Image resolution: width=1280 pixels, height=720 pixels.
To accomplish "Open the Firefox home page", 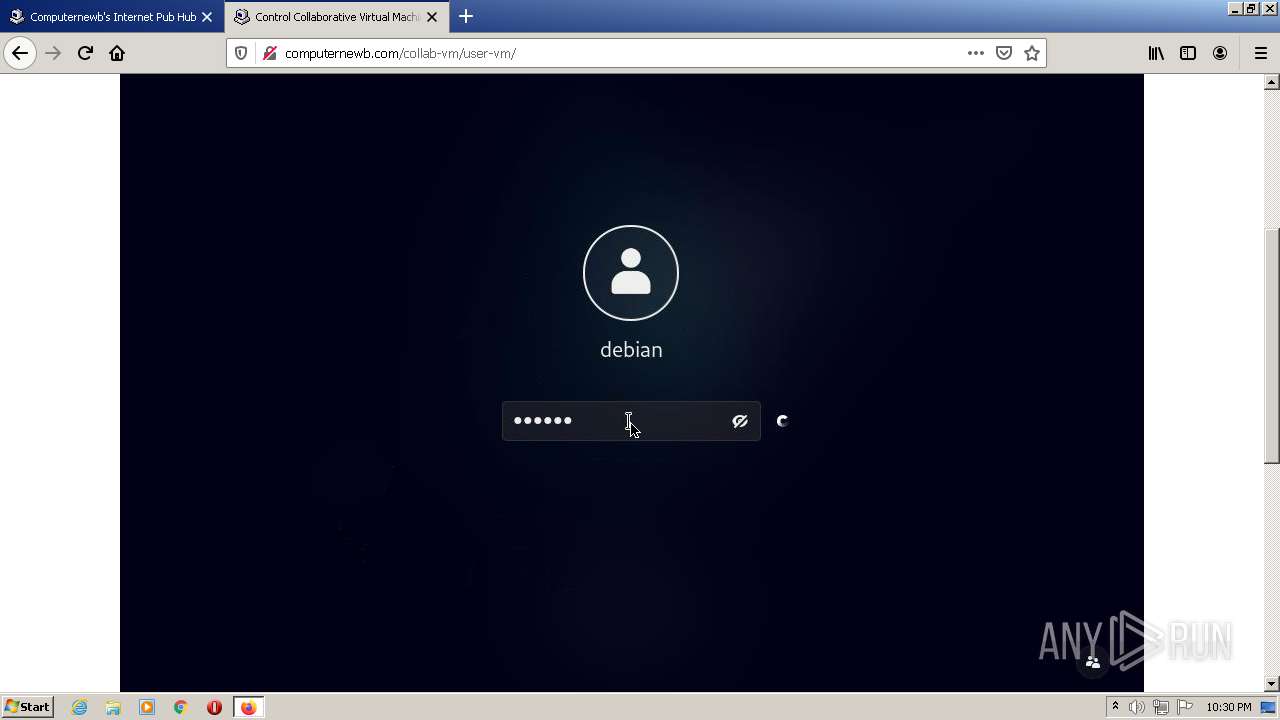I will click(x=117, y=53).
